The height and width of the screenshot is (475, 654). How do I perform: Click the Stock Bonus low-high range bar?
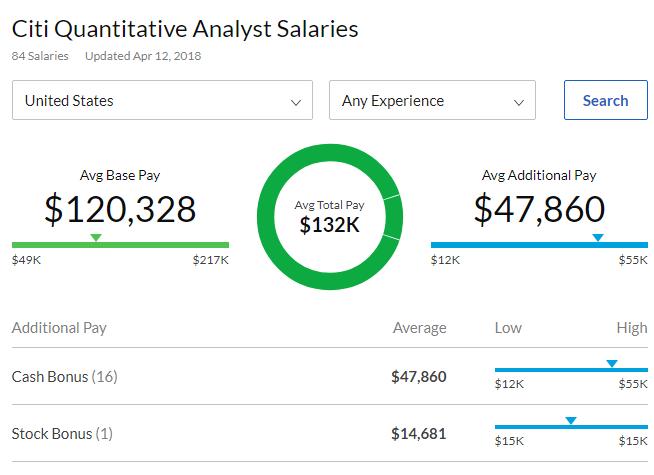click(x=571, y=427)
